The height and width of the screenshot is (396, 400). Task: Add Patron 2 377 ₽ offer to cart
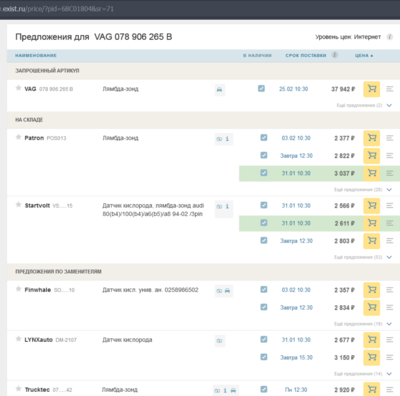click(372, 138)
